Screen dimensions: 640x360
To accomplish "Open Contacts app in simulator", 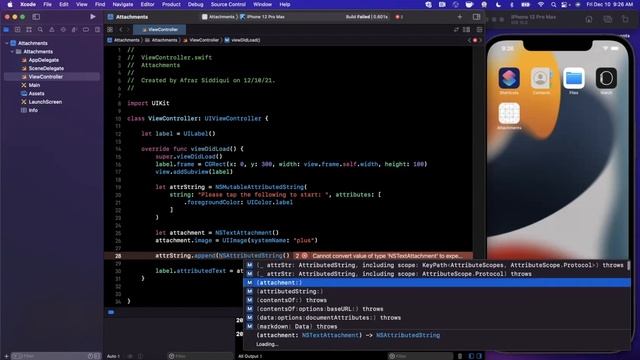I will 541,78.
